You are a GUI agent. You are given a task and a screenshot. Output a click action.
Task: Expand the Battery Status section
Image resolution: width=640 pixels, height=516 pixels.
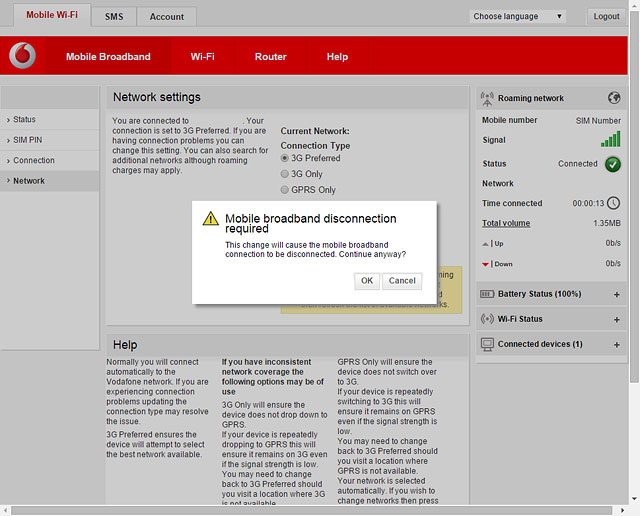616,294
